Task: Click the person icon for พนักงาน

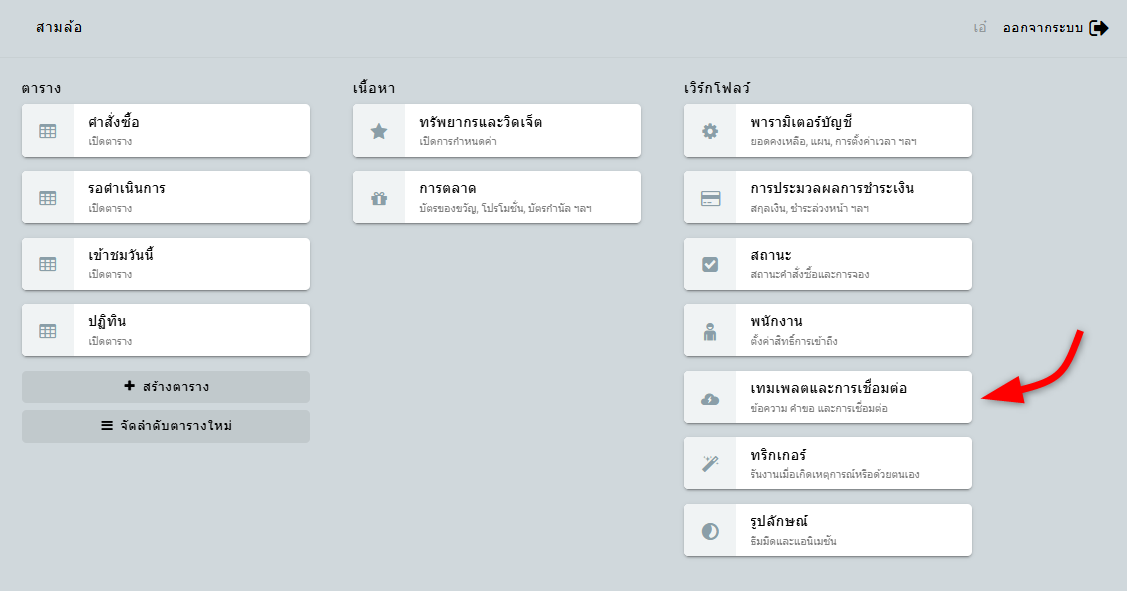Action: [x=710, y=331]
